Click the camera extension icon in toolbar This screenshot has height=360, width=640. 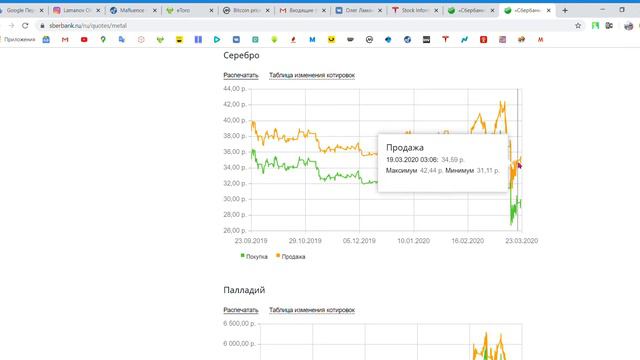[x=609, y=26]
